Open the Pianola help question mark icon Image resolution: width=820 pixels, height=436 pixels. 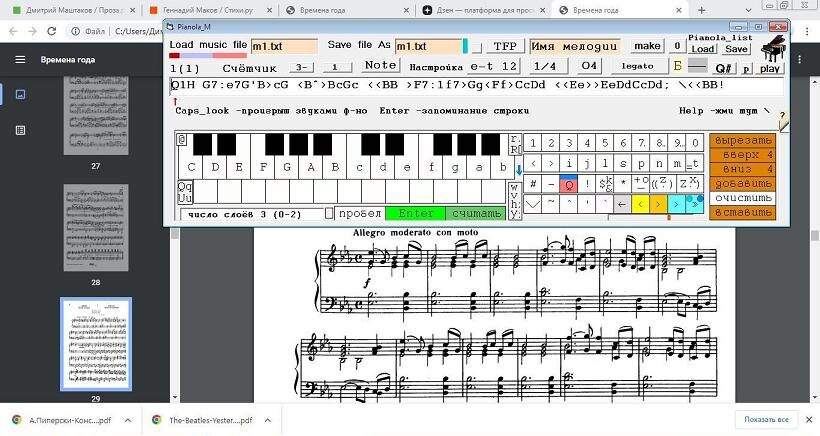pyautogui.click(x=783, y=121)
